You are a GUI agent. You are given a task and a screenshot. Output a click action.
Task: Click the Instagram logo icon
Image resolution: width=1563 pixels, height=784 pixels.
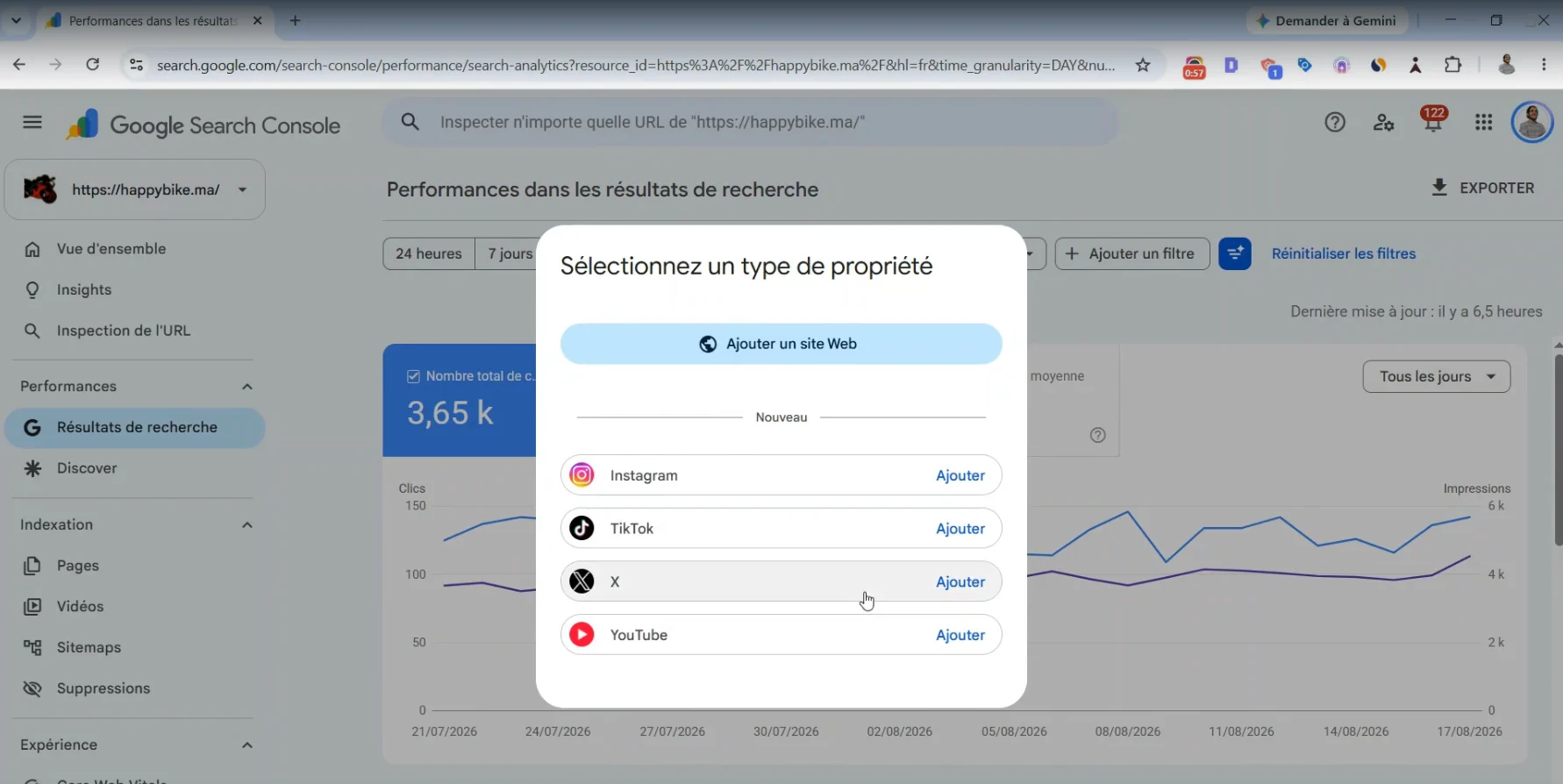click(582, 475)
